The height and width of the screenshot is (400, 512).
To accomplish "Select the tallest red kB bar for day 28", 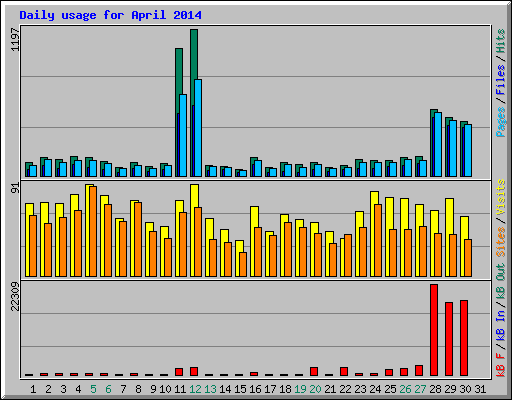I will coord(434,330).
